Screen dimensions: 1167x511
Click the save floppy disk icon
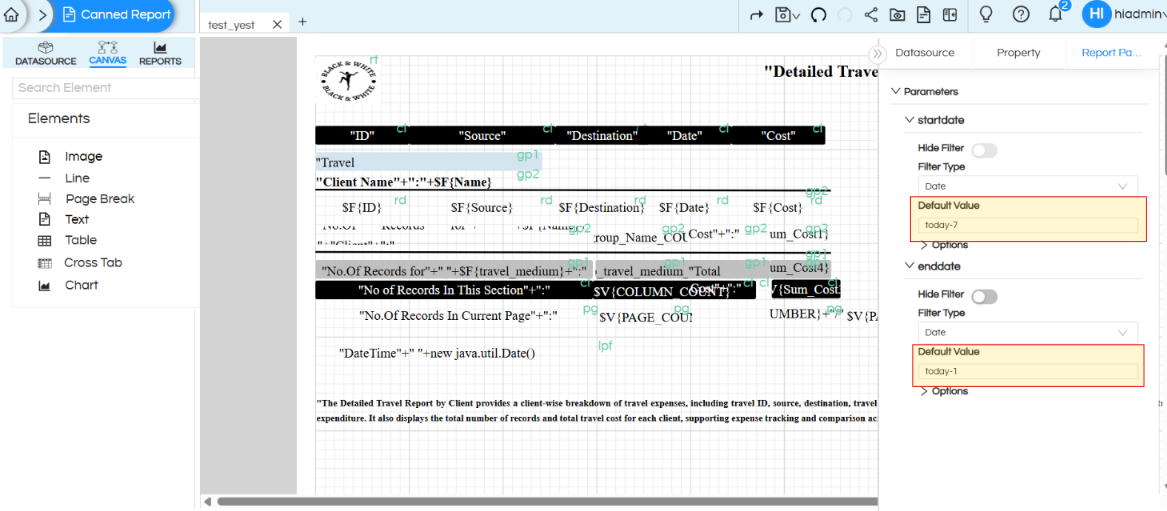(x=782, y=15)
